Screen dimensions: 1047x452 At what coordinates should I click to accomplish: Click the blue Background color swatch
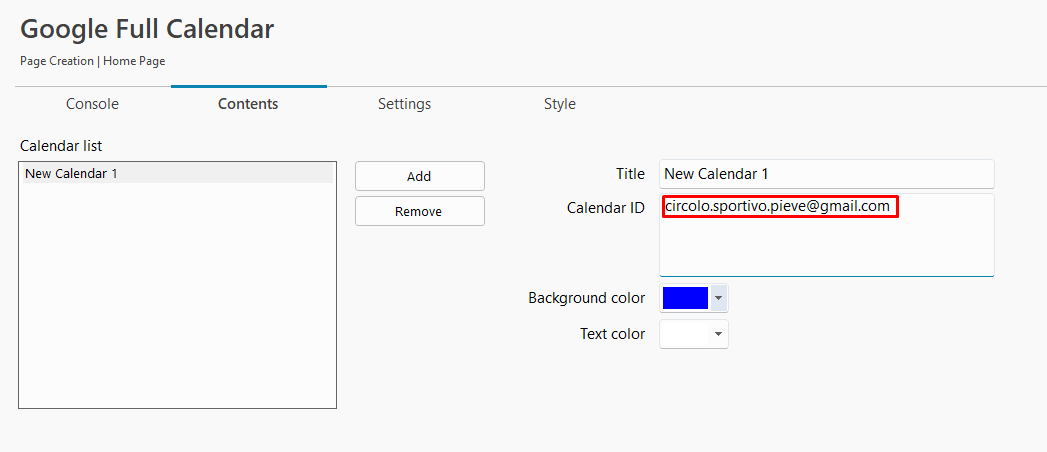[685, 298]
